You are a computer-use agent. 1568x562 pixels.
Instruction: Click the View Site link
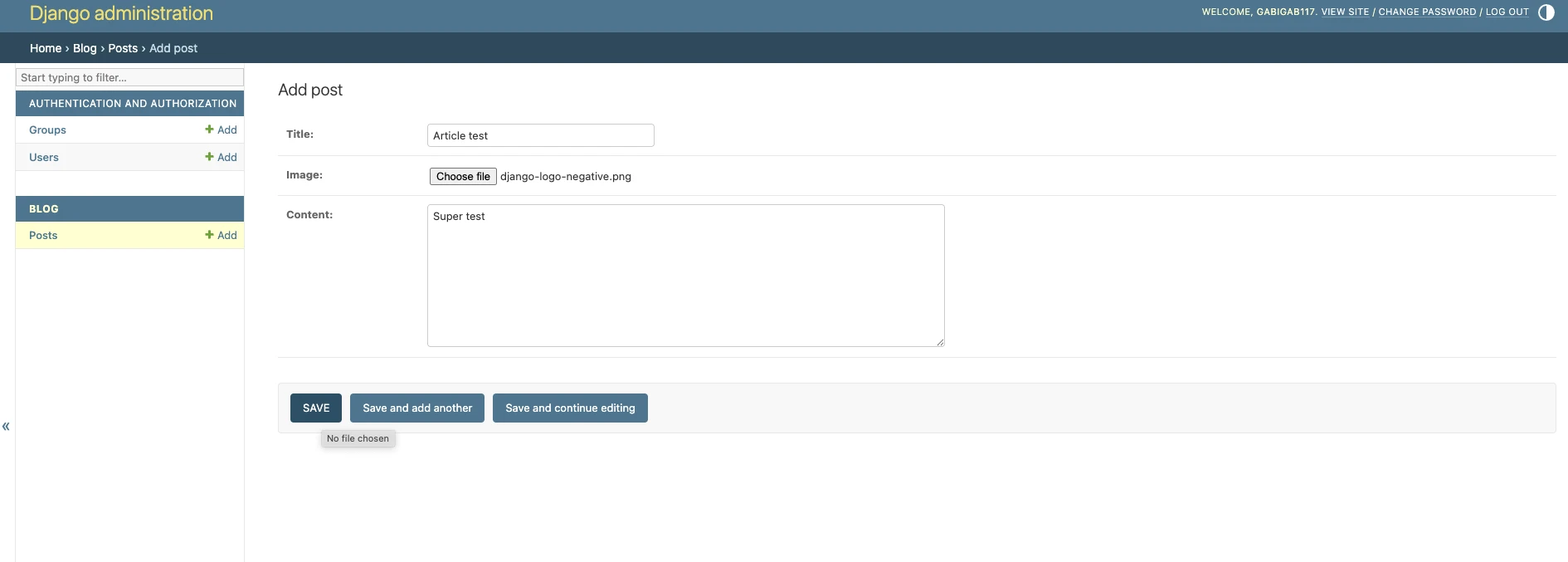tap(1345, 12)
